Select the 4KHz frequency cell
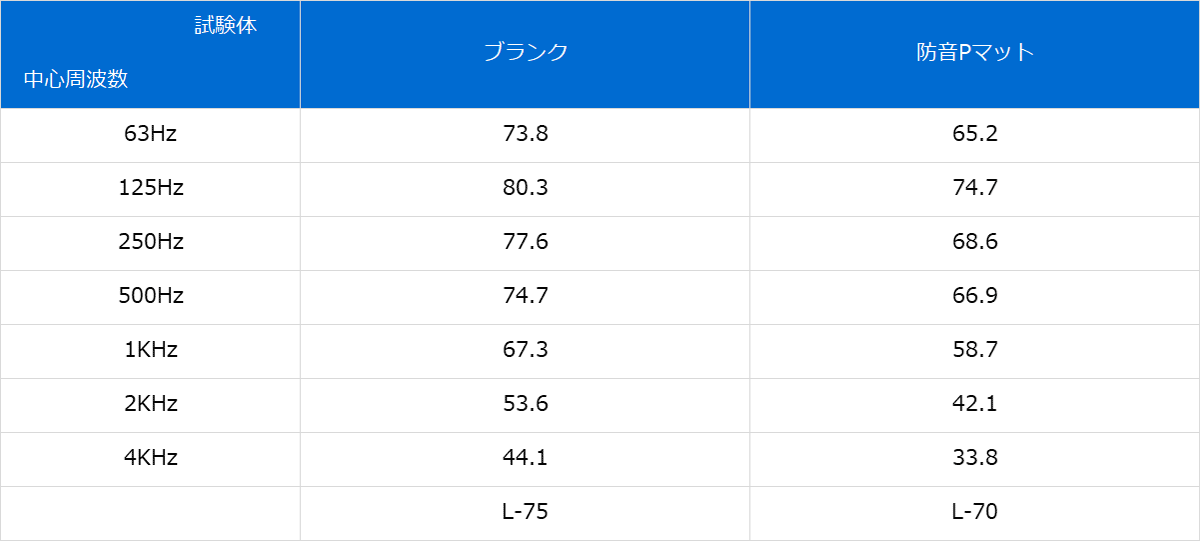Screen dimensions: 1200x541 tap(150, 458)
